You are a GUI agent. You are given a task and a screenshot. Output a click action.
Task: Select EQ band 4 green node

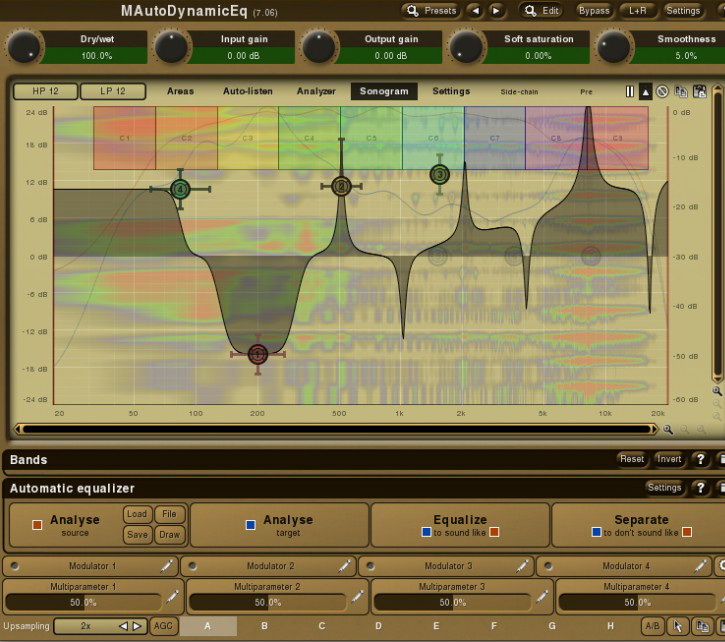(180, 189)
